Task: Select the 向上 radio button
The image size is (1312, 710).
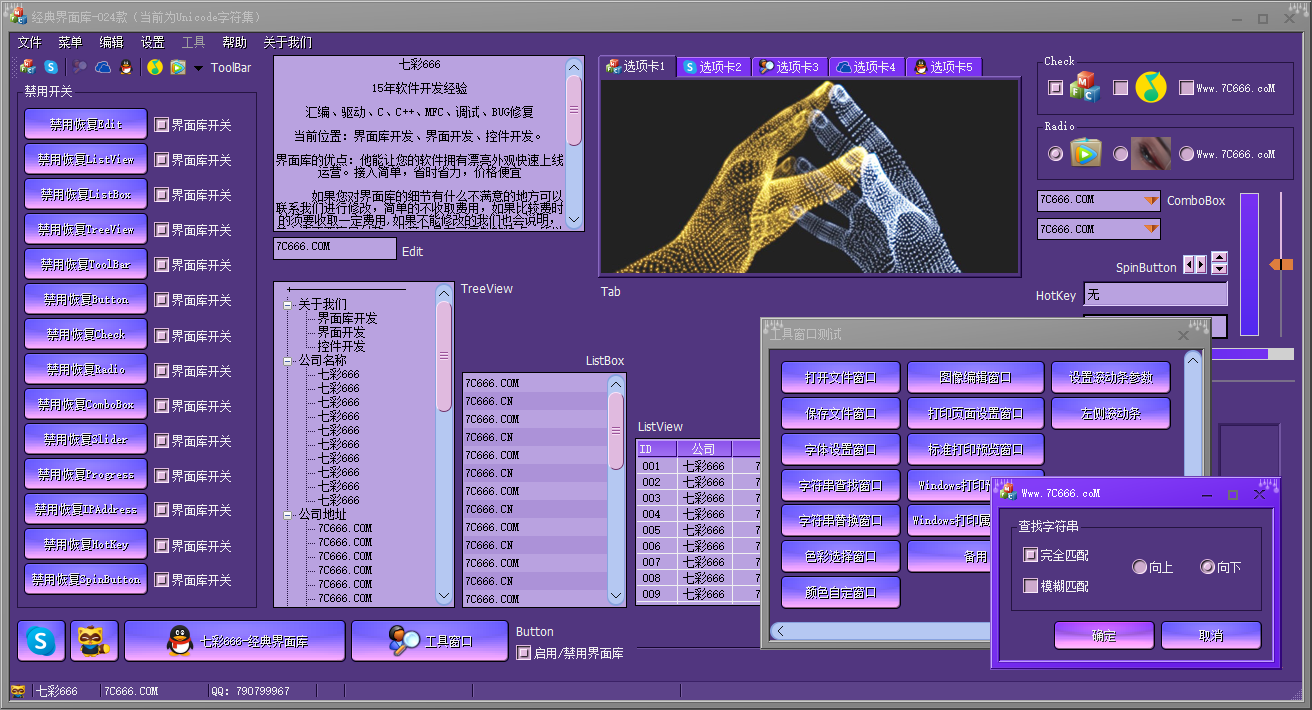Action: (1139, 567)
